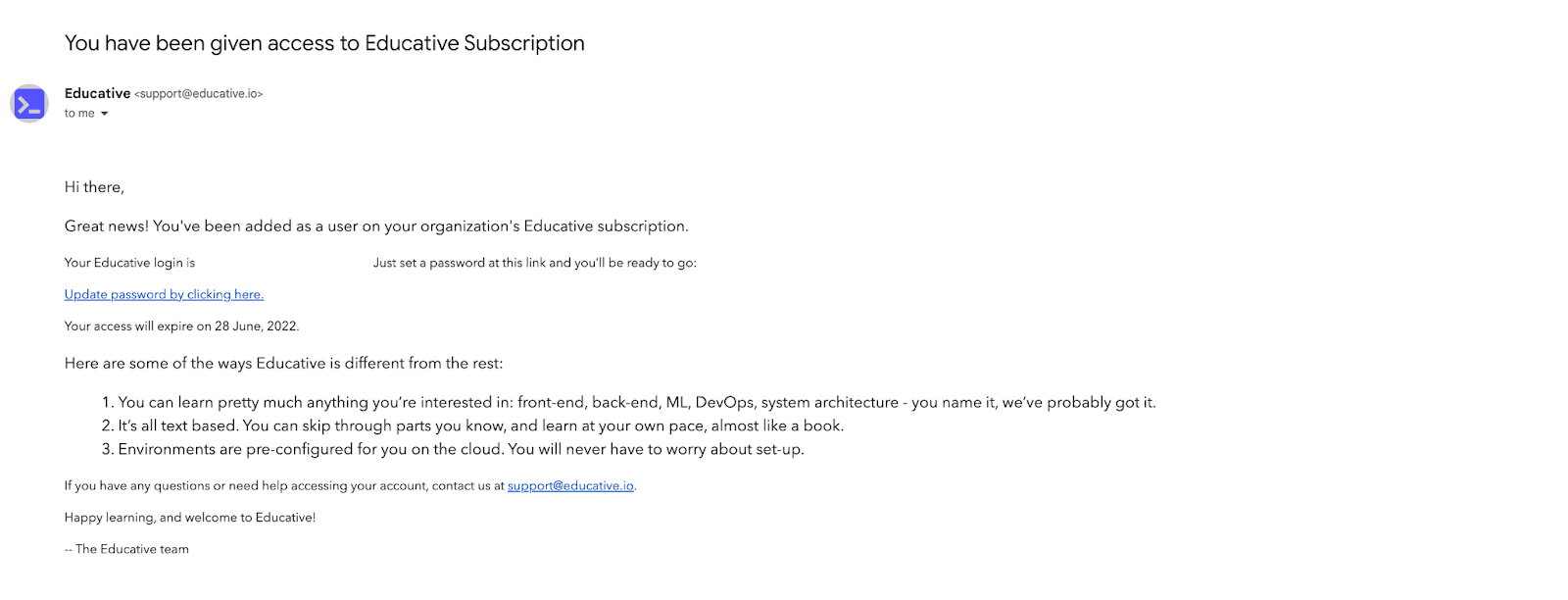
Task: Click the 'Happy learning' closing line
Action: 190,518
